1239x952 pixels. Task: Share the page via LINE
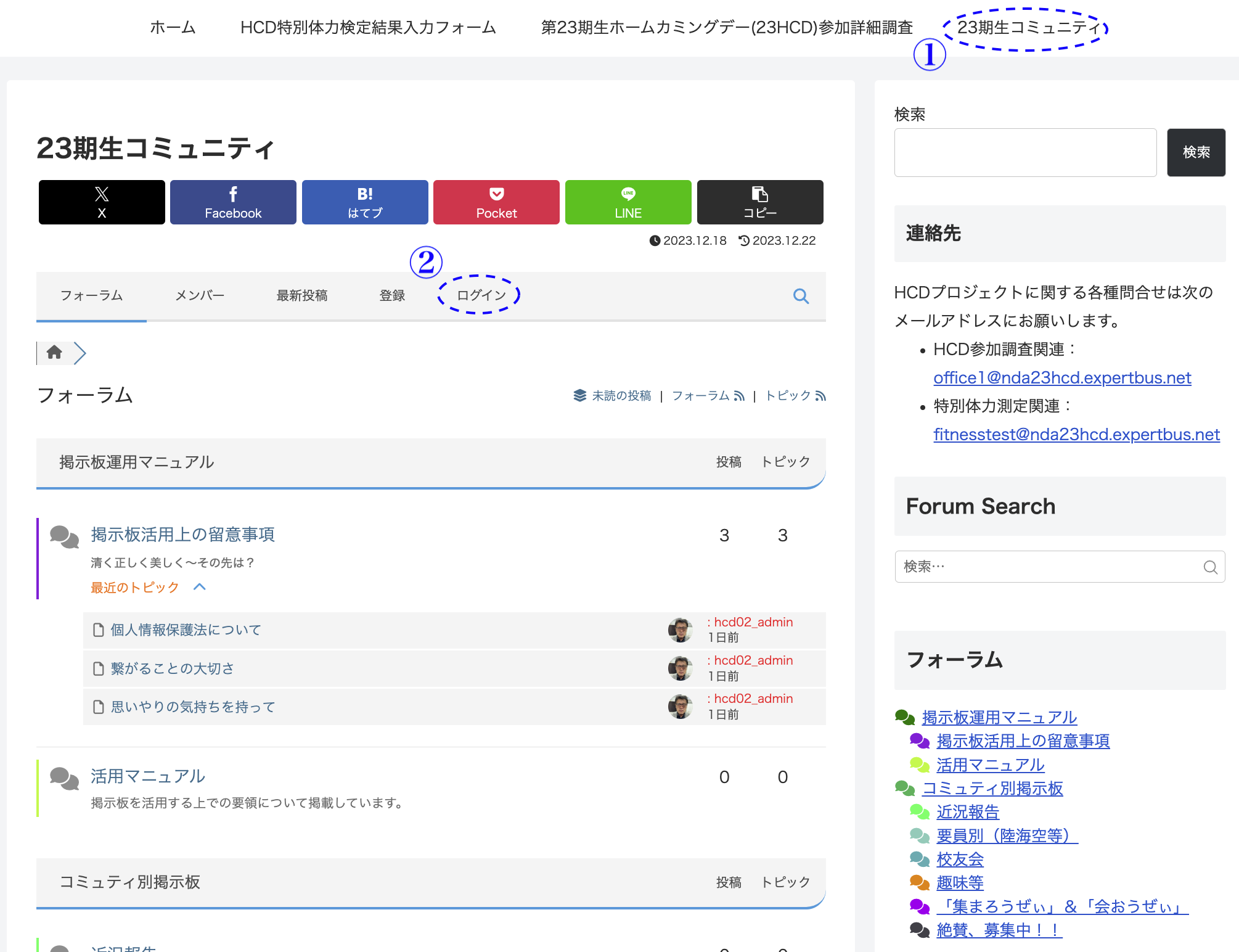coord(628,202)
